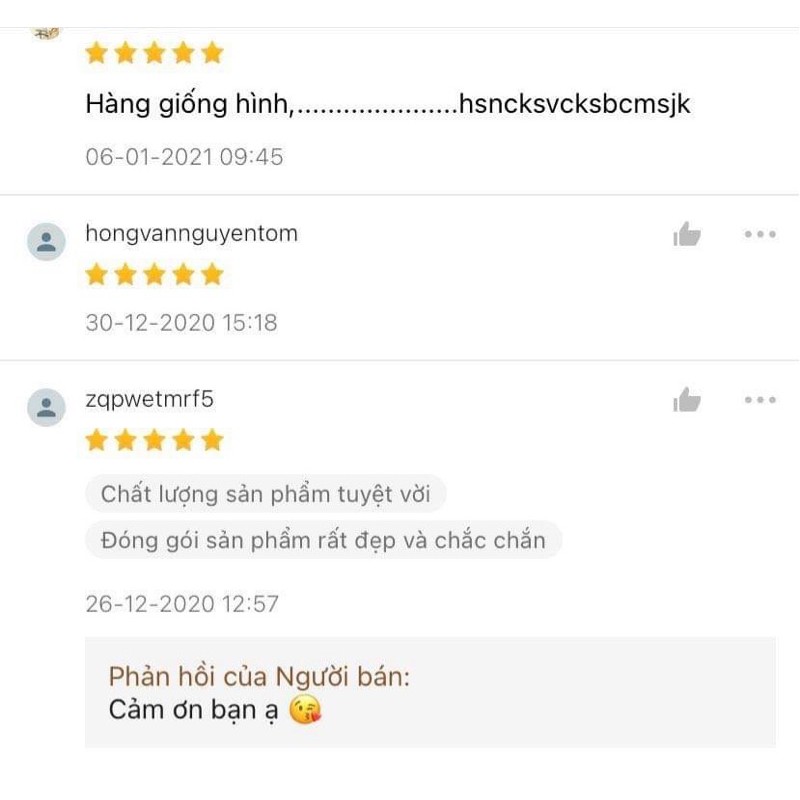800x800 pixels.
Task: Tap the 'Phản hồi của Người bán' reply box
Action: tap(430, 692)
